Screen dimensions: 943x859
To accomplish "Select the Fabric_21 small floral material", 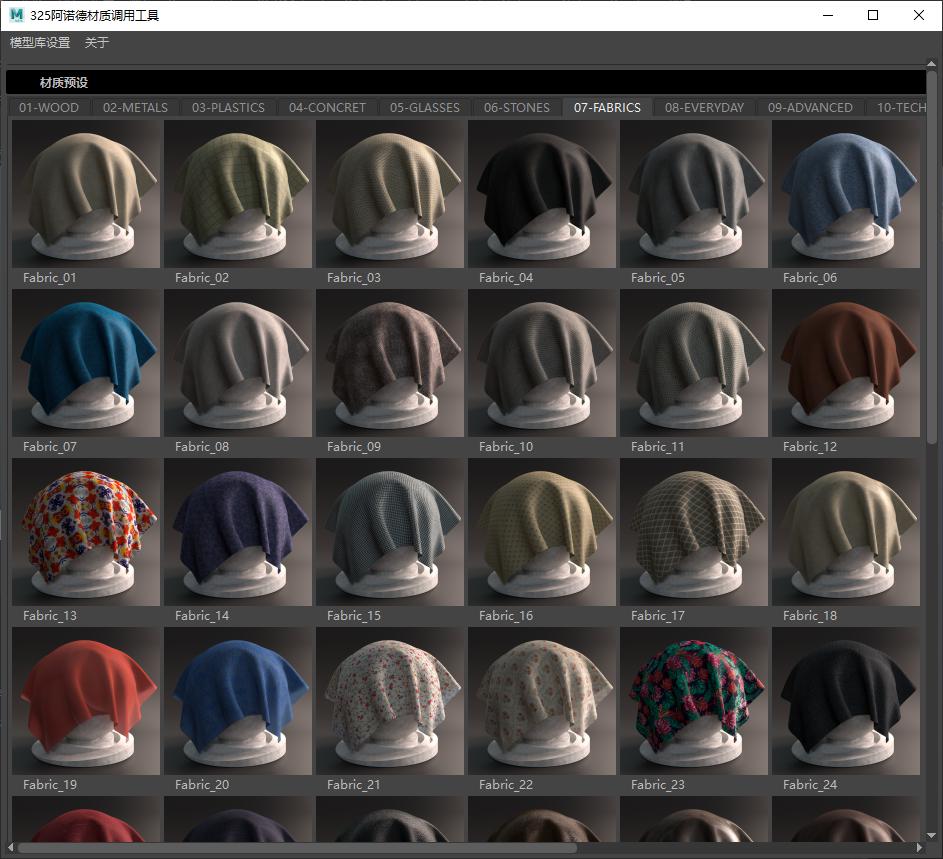I will point(390,701).
